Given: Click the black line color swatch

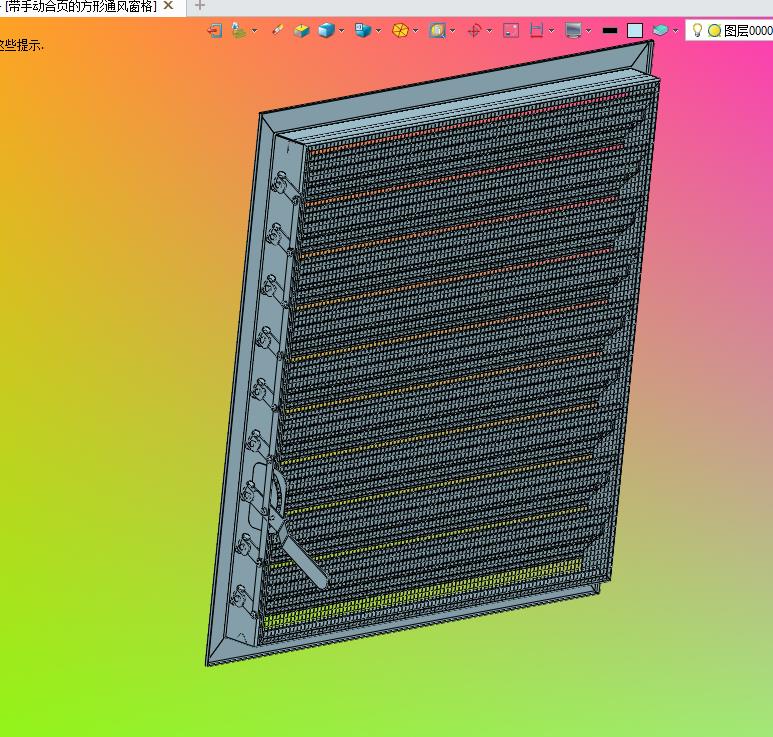Looking at the screenshot, I should [x=610, y=31].
